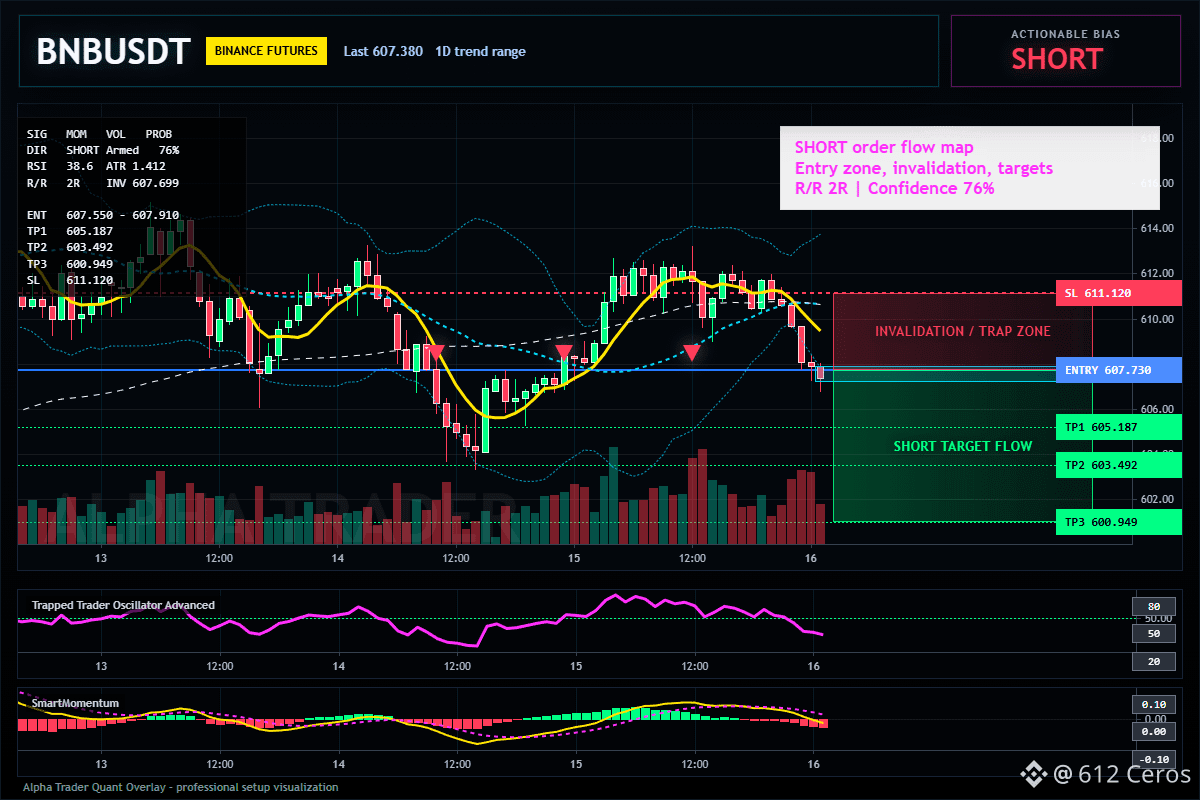Select the BINANCE FUTURES yellow badge

pos(266,51)
